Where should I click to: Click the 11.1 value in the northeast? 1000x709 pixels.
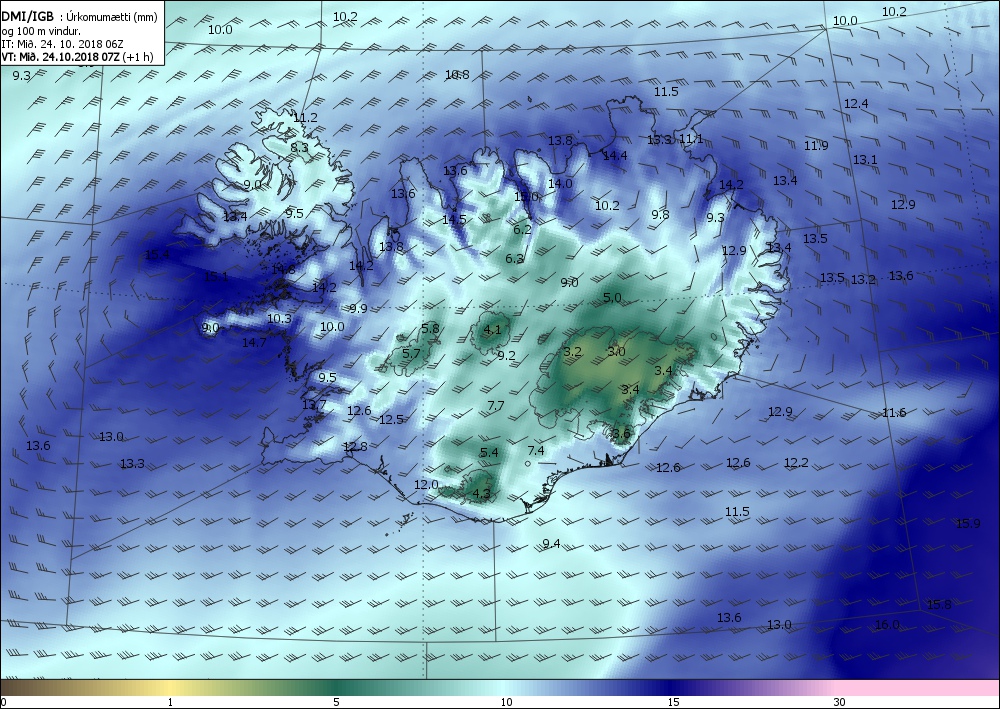[x=691, y=138]
